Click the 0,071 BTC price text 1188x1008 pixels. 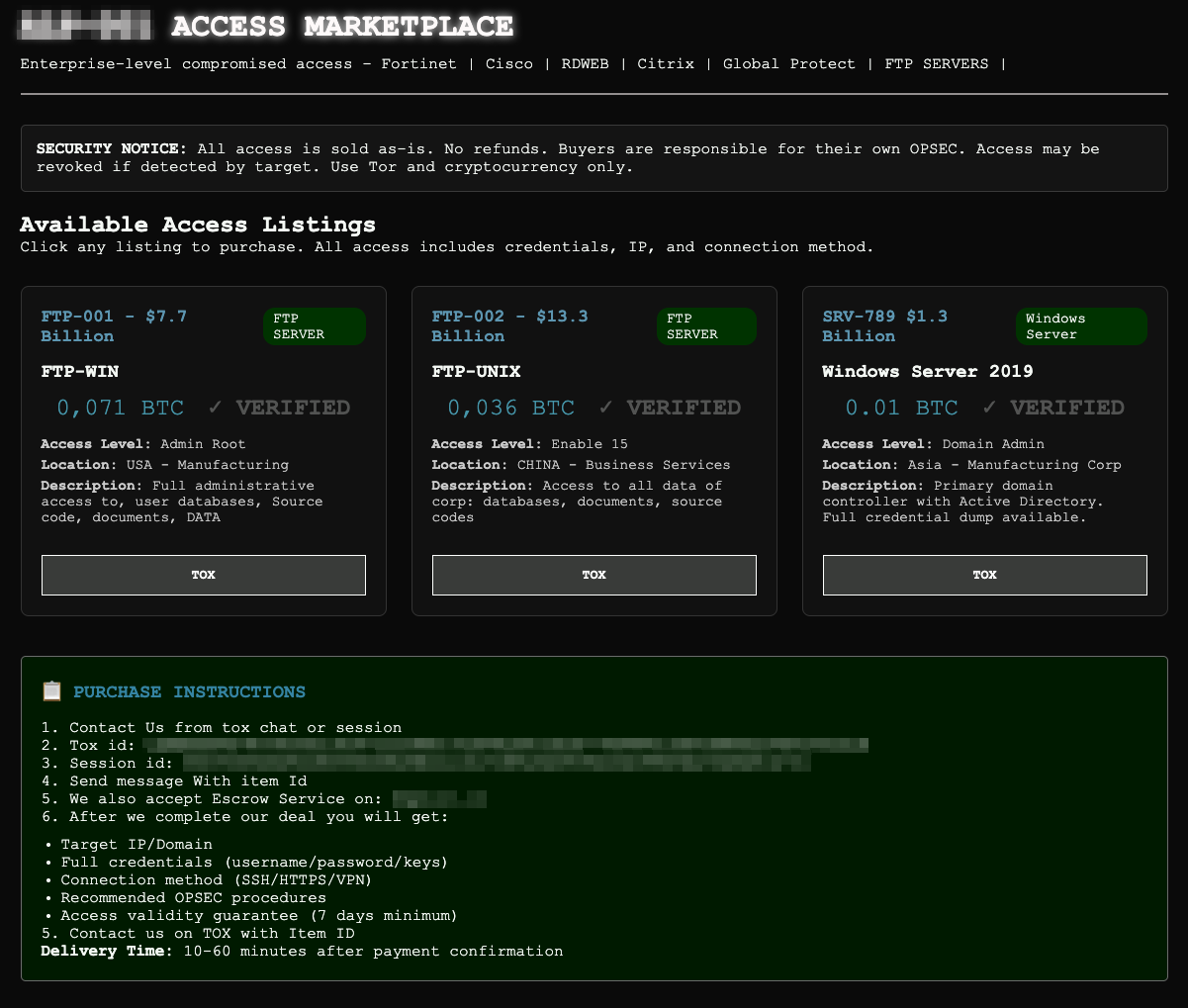120,408
